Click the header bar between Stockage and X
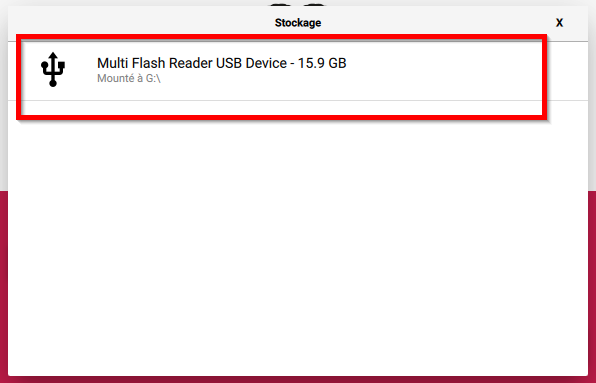 pyautogui.click(x=437, y=23)
